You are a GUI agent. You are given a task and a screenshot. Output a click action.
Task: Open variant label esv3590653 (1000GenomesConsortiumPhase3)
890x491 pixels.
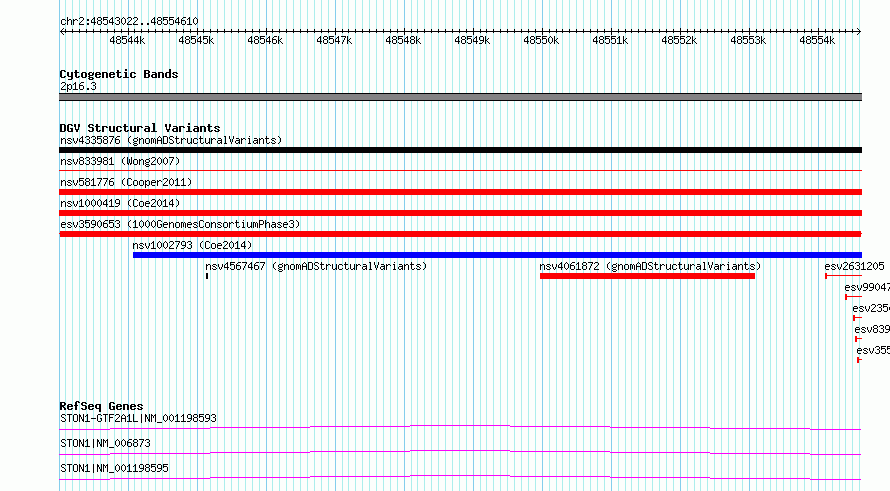tap(180, 224)
